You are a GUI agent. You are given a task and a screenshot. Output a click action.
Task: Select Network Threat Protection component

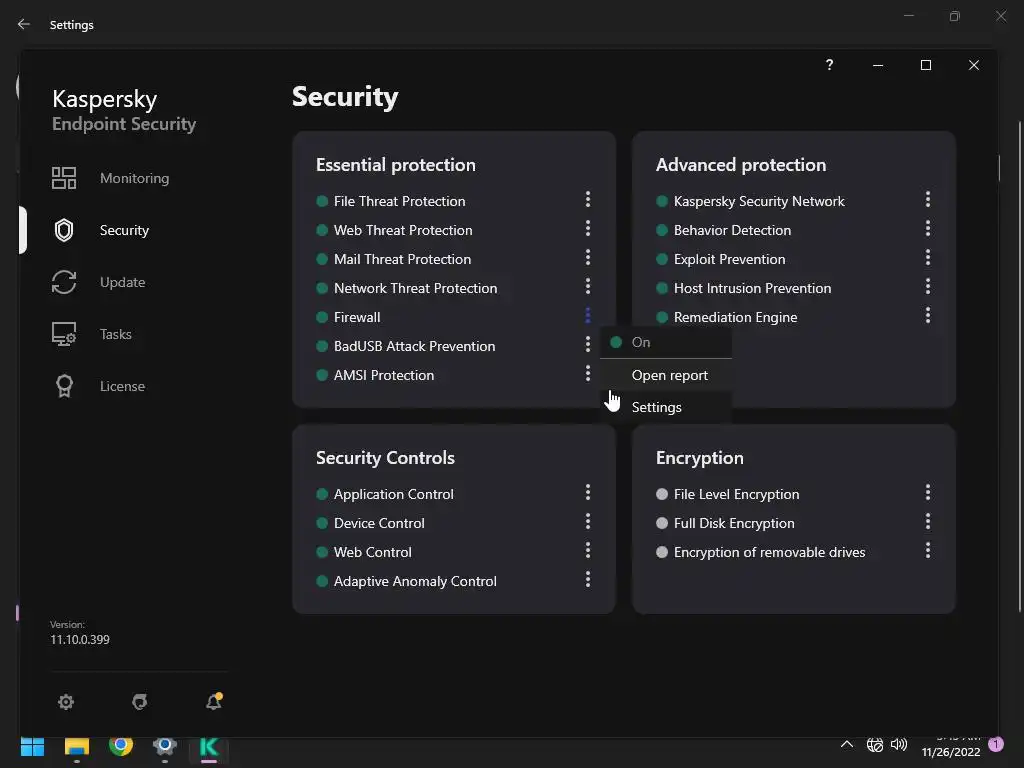tap(415, 288)
